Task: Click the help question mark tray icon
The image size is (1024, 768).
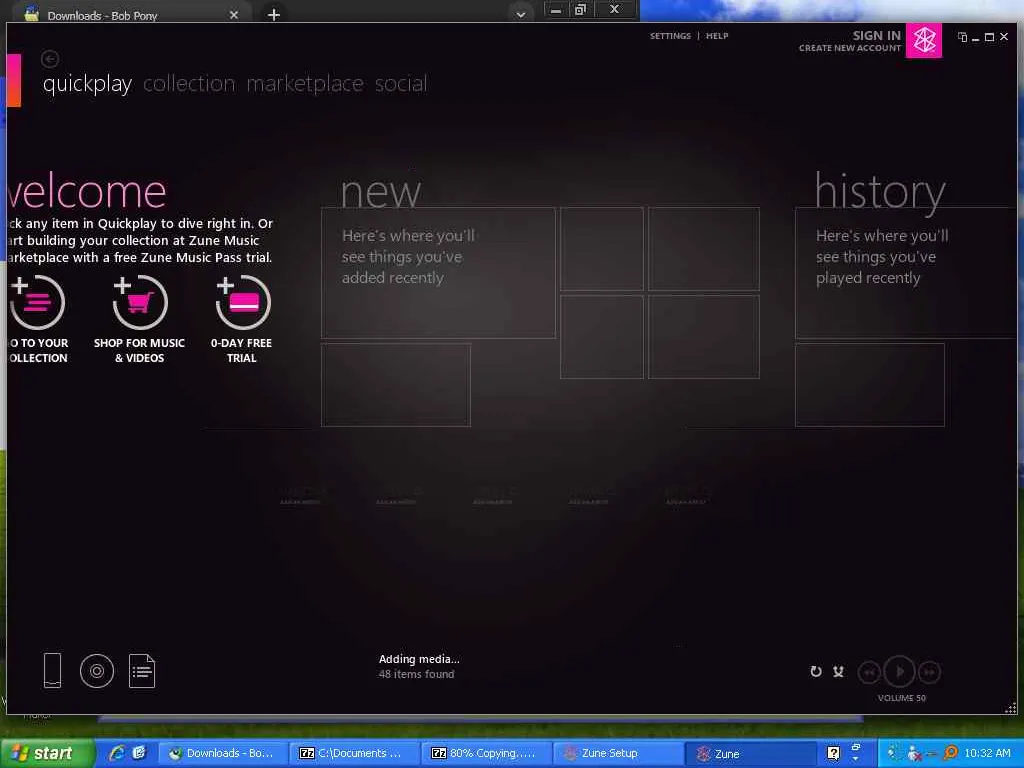Action: coord(833,753)
